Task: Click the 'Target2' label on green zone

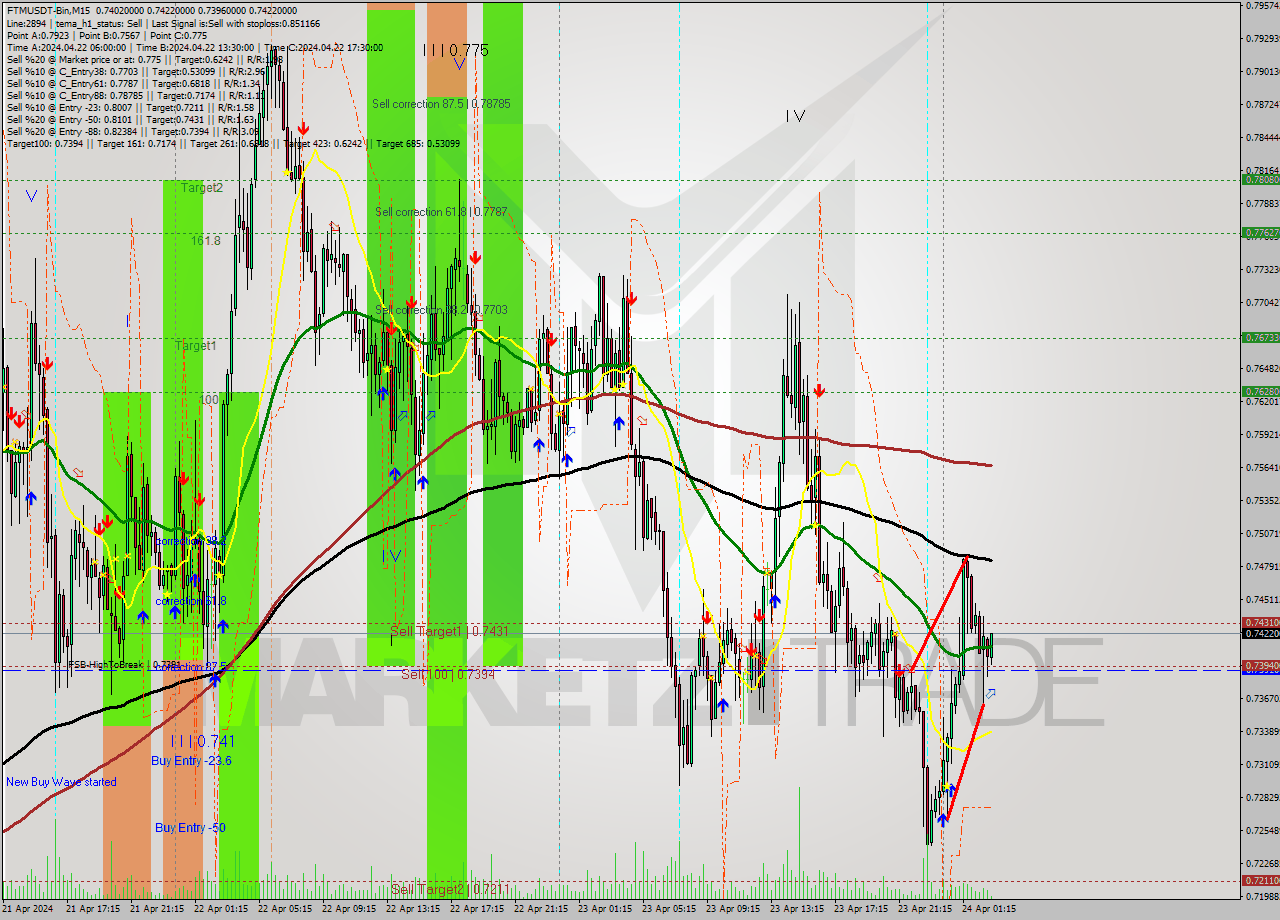Action: [x=201, y=187]
